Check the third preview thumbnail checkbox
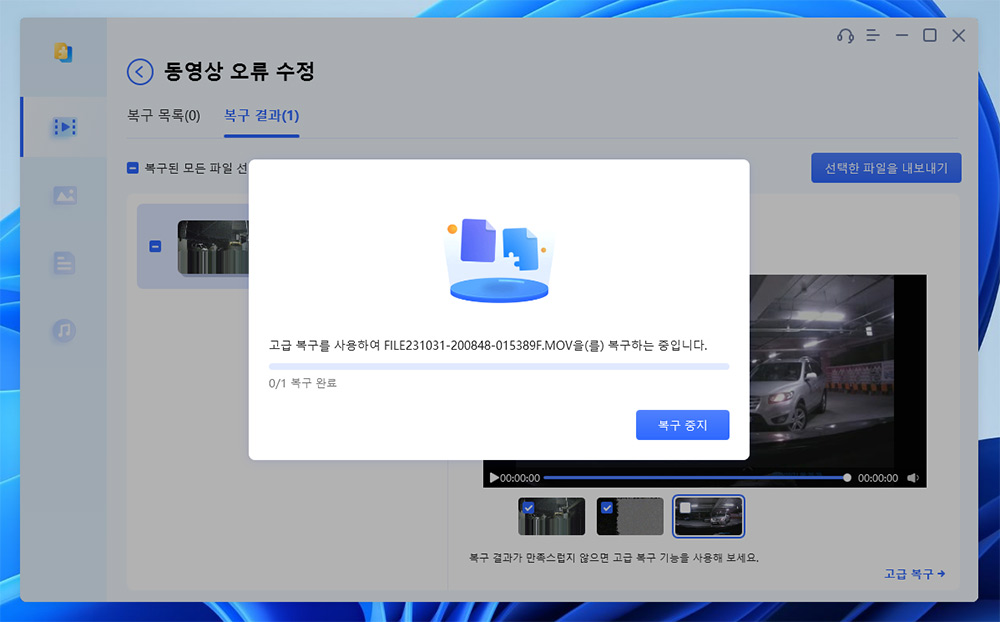1000x622 pixels. [685, 508]
